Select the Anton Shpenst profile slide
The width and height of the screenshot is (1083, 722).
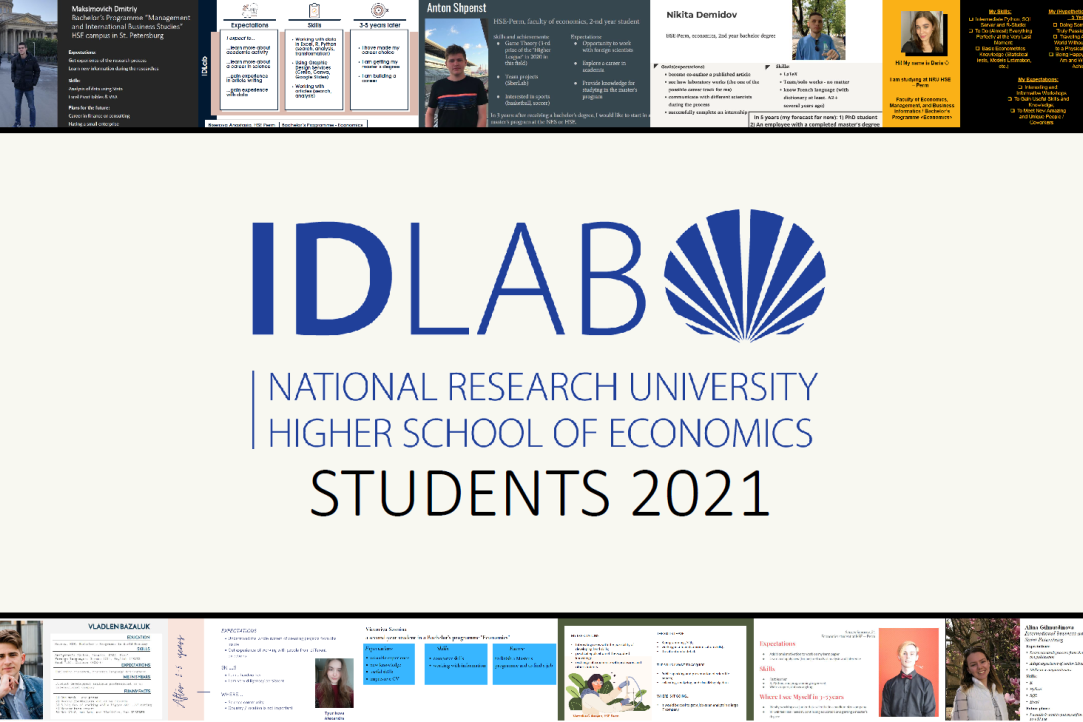pos(535,63)
